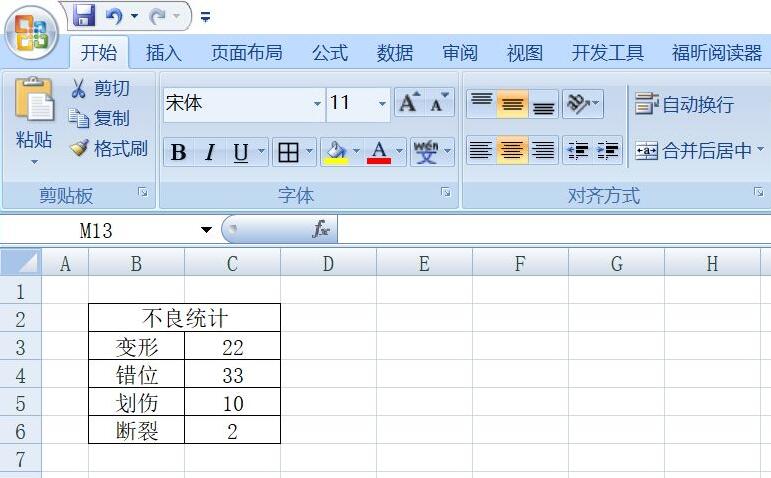The image size is (771, 478).
Task: Open the underline style dropdown arrow
Action: point(262,151)
